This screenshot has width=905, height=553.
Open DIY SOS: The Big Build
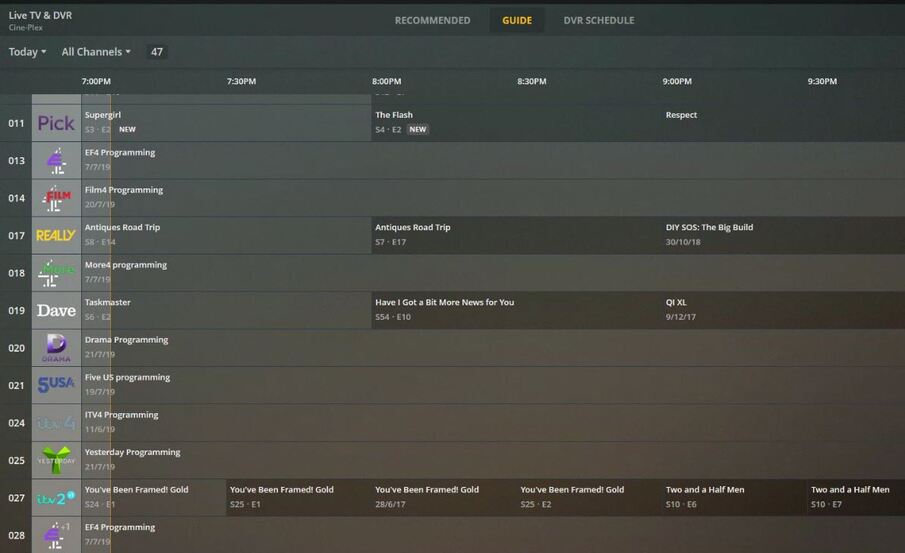pos(783,236)
